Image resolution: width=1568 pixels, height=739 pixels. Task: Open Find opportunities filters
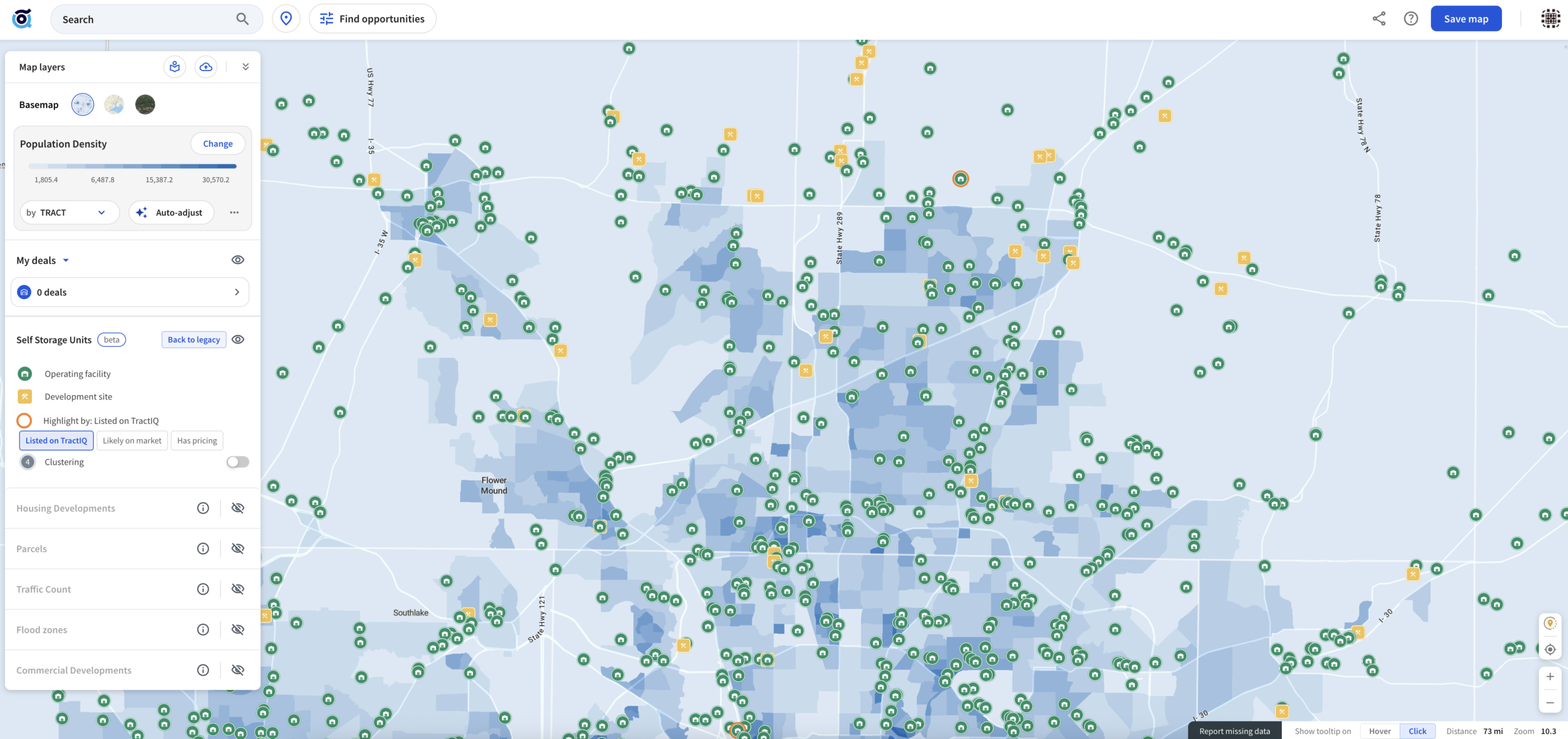click(372, 19)
